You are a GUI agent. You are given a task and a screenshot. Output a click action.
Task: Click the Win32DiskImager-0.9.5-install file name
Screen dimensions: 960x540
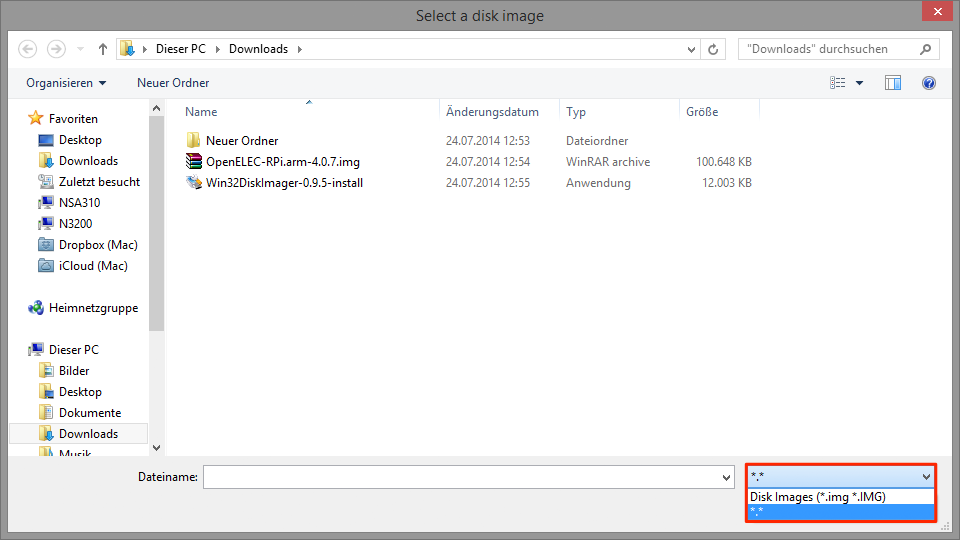click(x=285, y=182)
